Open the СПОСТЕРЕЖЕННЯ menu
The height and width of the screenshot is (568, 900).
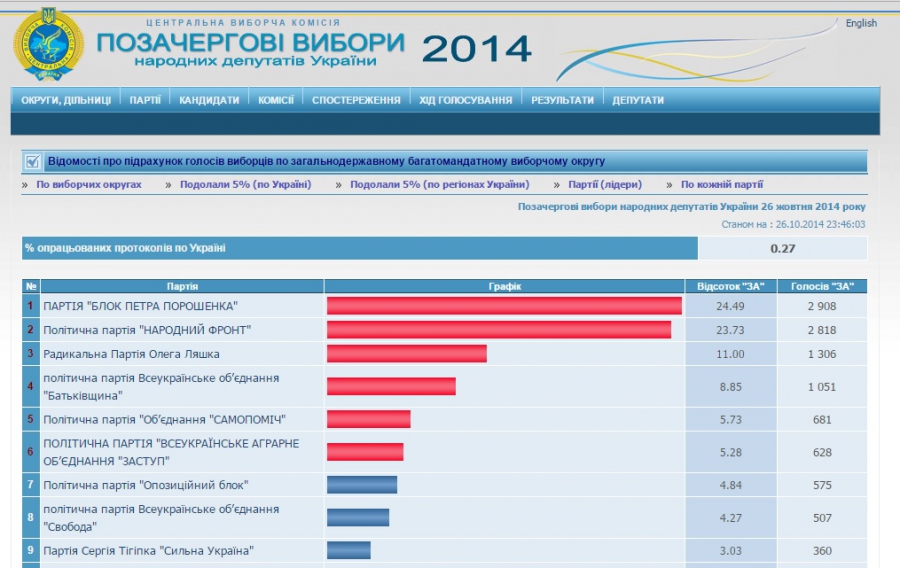pyautogui.click(x=356, y=100)
